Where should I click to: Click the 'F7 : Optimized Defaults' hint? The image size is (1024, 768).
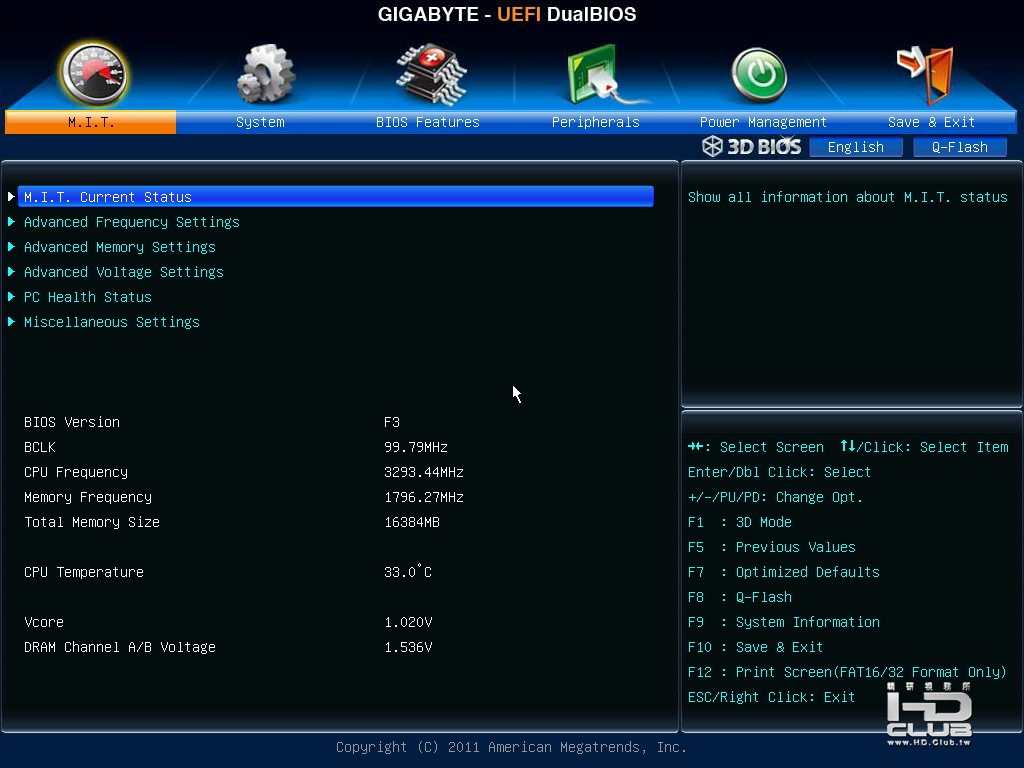coord(784,572)
